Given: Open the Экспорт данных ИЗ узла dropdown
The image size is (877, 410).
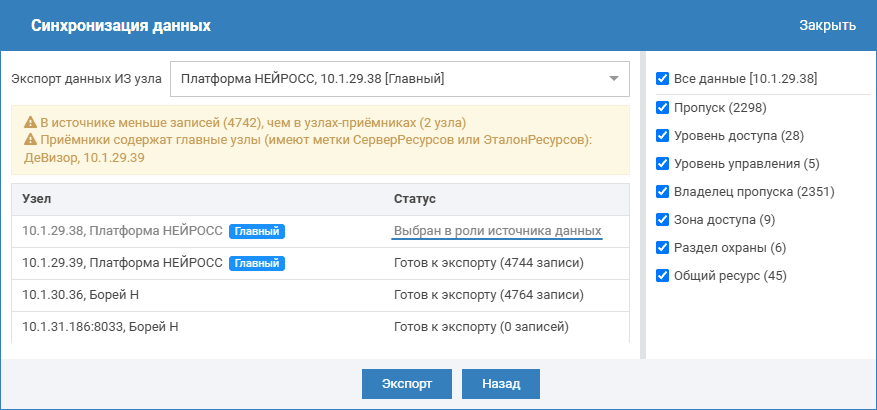Looking at the screenshot, I should (399, 79).
